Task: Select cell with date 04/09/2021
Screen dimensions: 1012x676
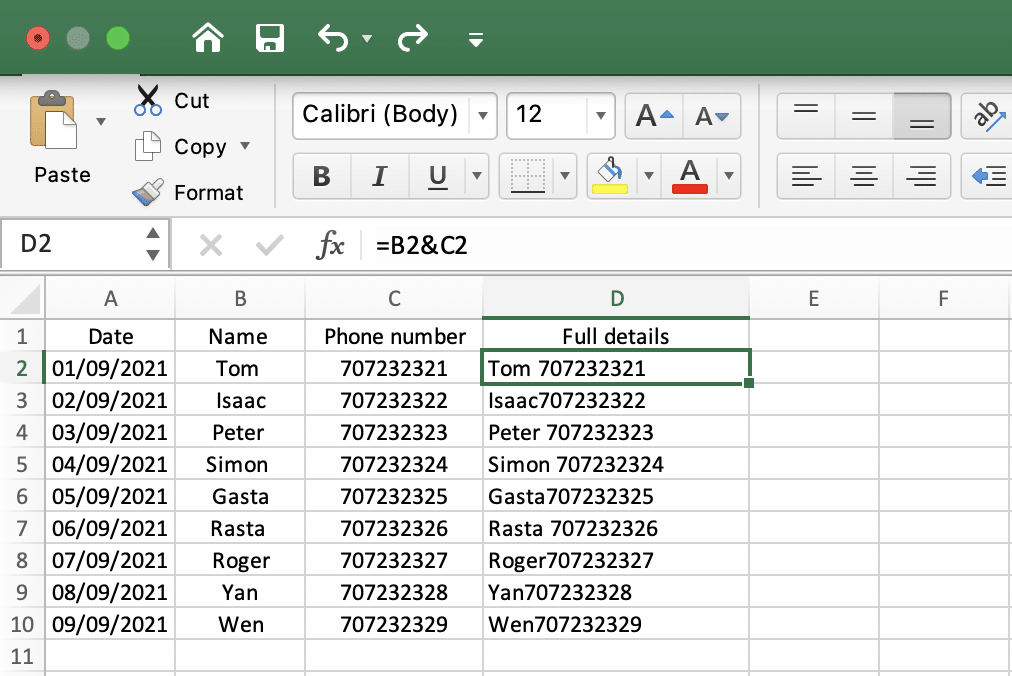Action: point(110,464)
